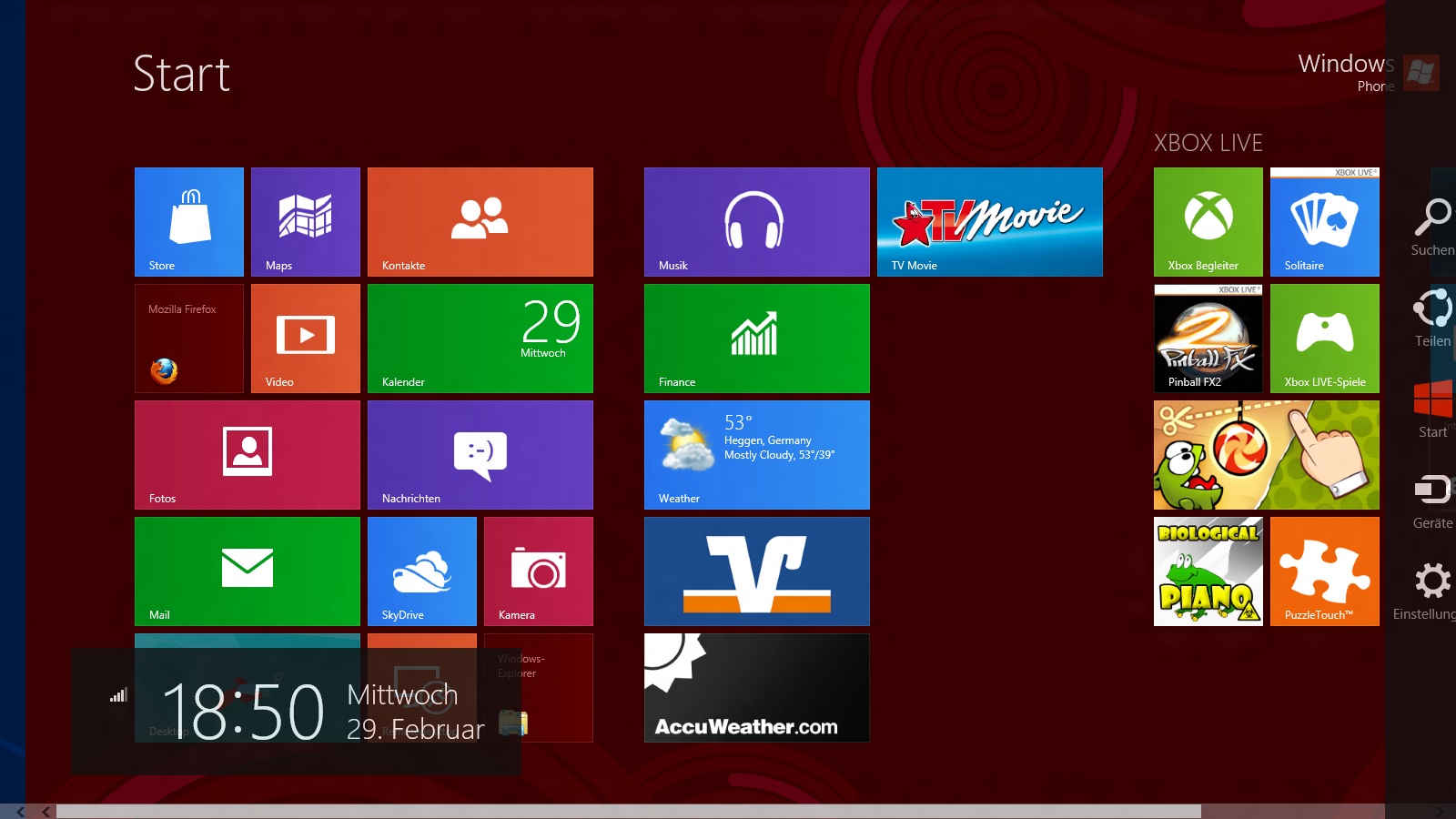Open the Xbox LIVE-Spiele tile
Image resolution: width=1456 pixels, height=819 pixels.
click(x=1325, y=339)
